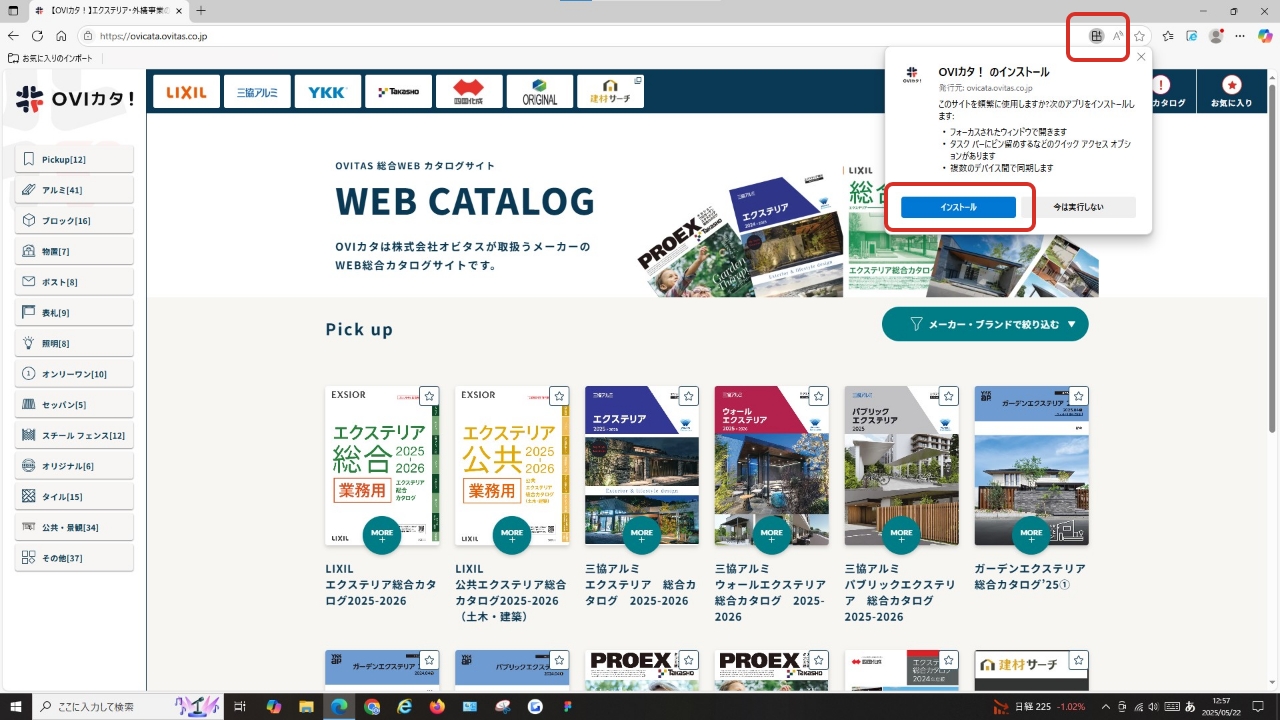
Task: Select 物置[7] category in sidebar
Action: 74,251
